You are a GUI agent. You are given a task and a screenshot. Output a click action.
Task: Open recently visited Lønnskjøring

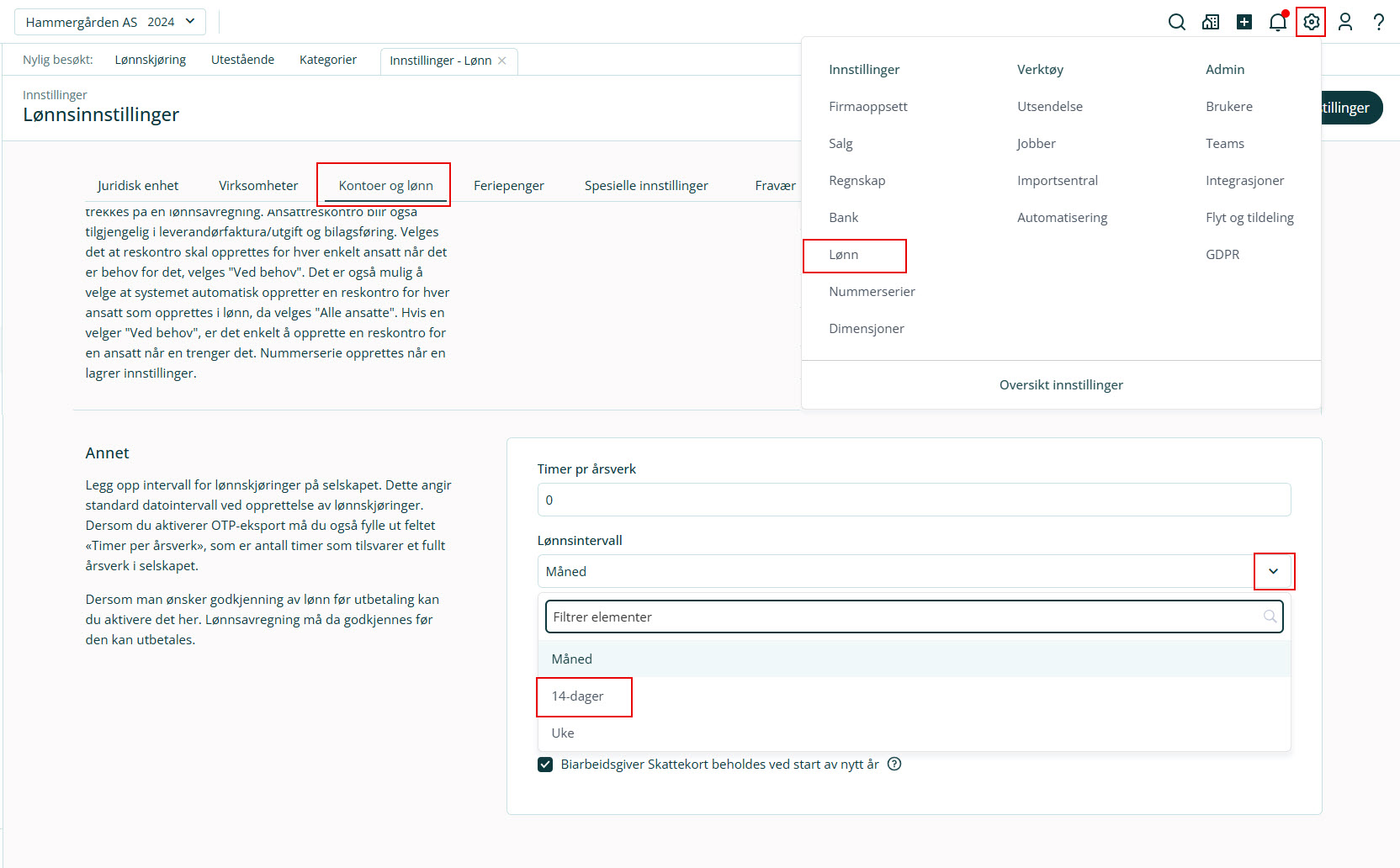coord(151,60)
